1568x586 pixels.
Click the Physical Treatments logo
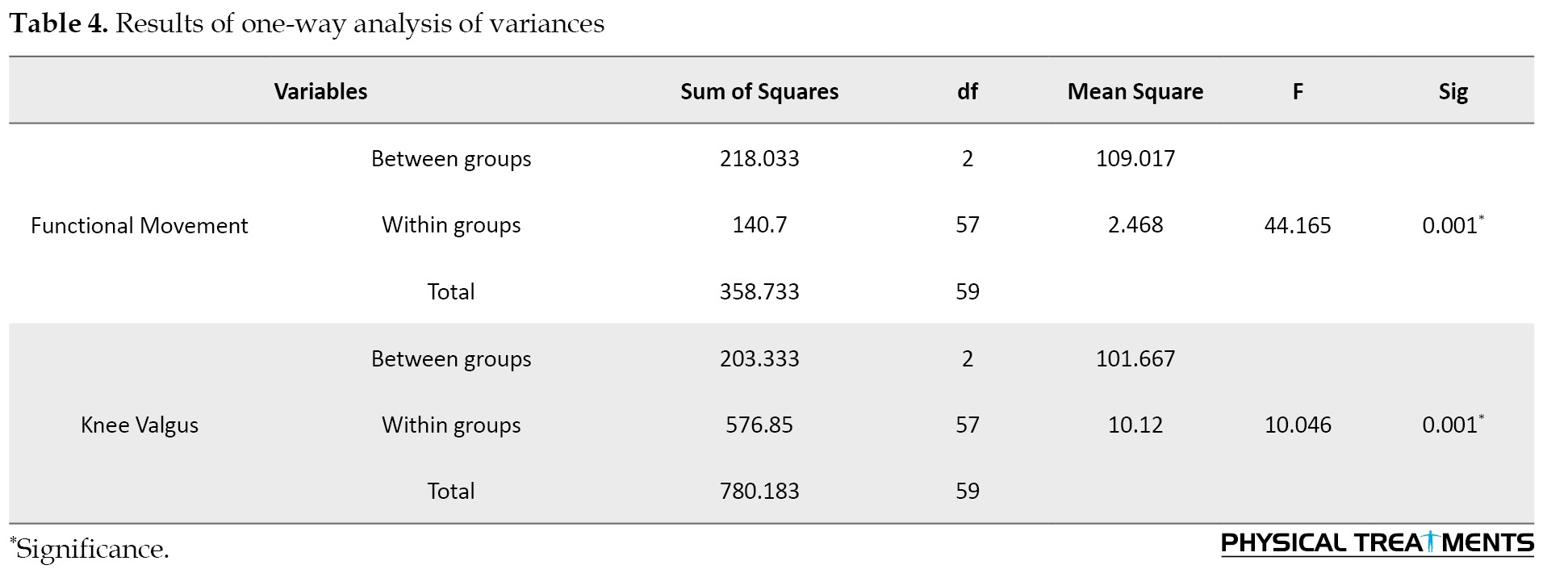pyautogui.click(x=1378, y=543)
